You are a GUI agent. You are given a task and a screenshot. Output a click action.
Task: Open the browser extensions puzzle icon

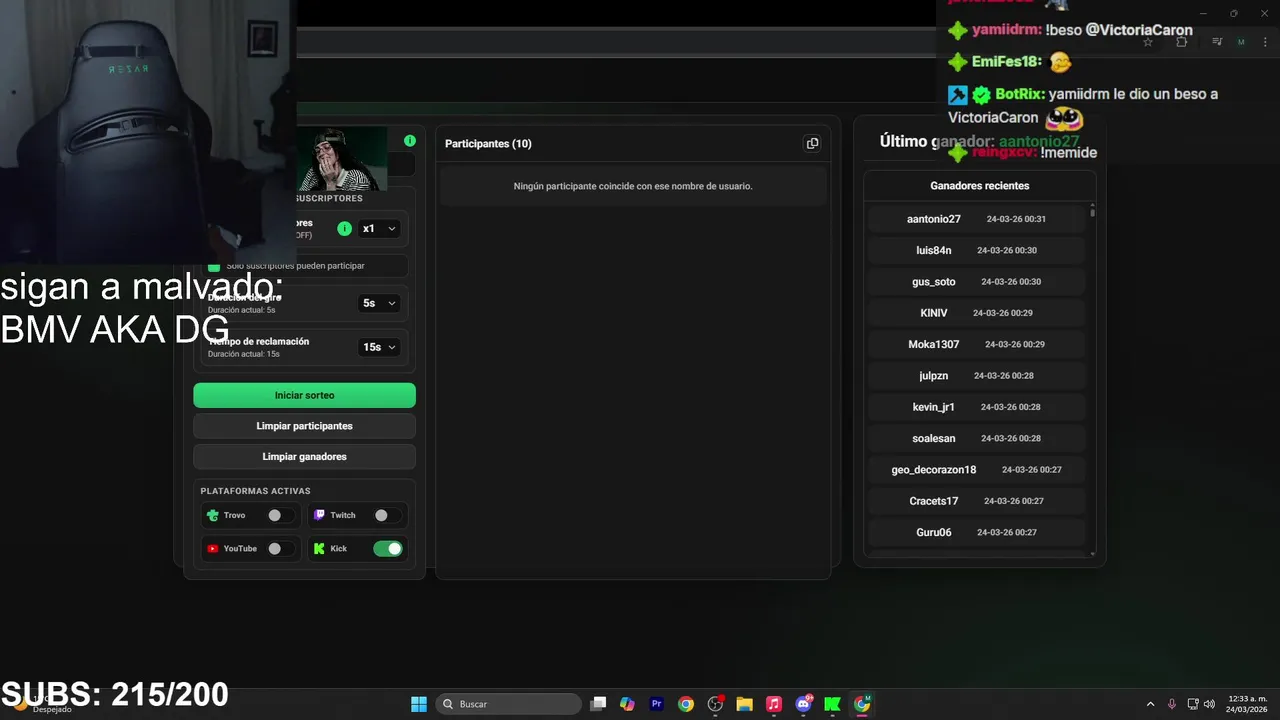coord(1182,42)
